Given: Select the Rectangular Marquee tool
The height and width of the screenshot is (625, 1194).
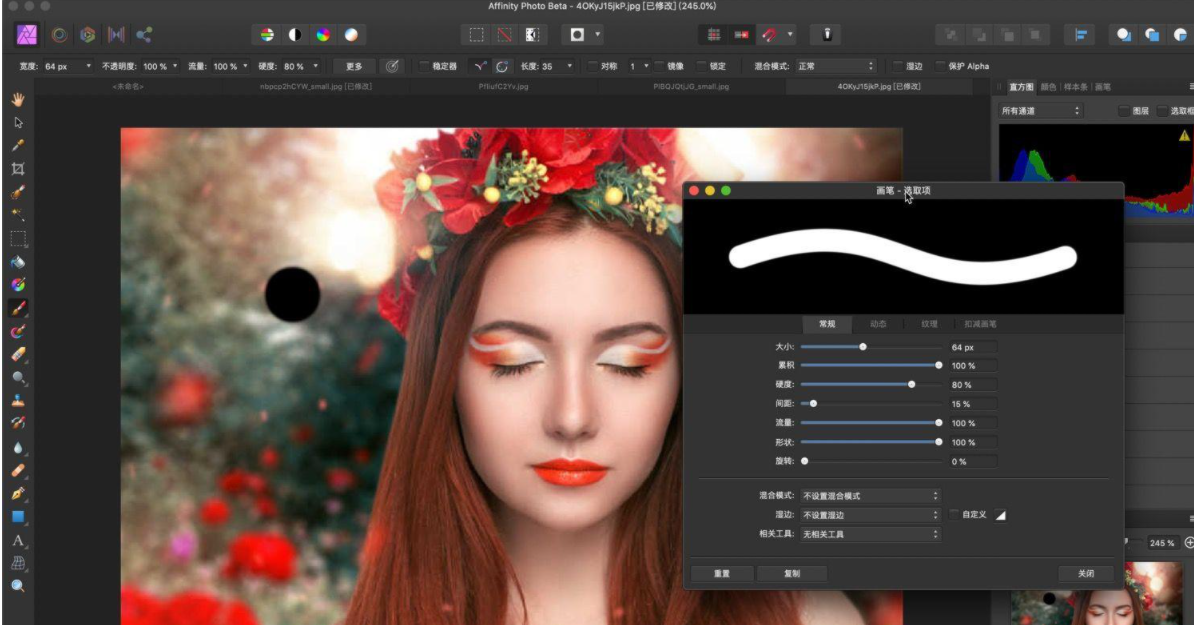Looking at the screenshot, I should [18, 239].
